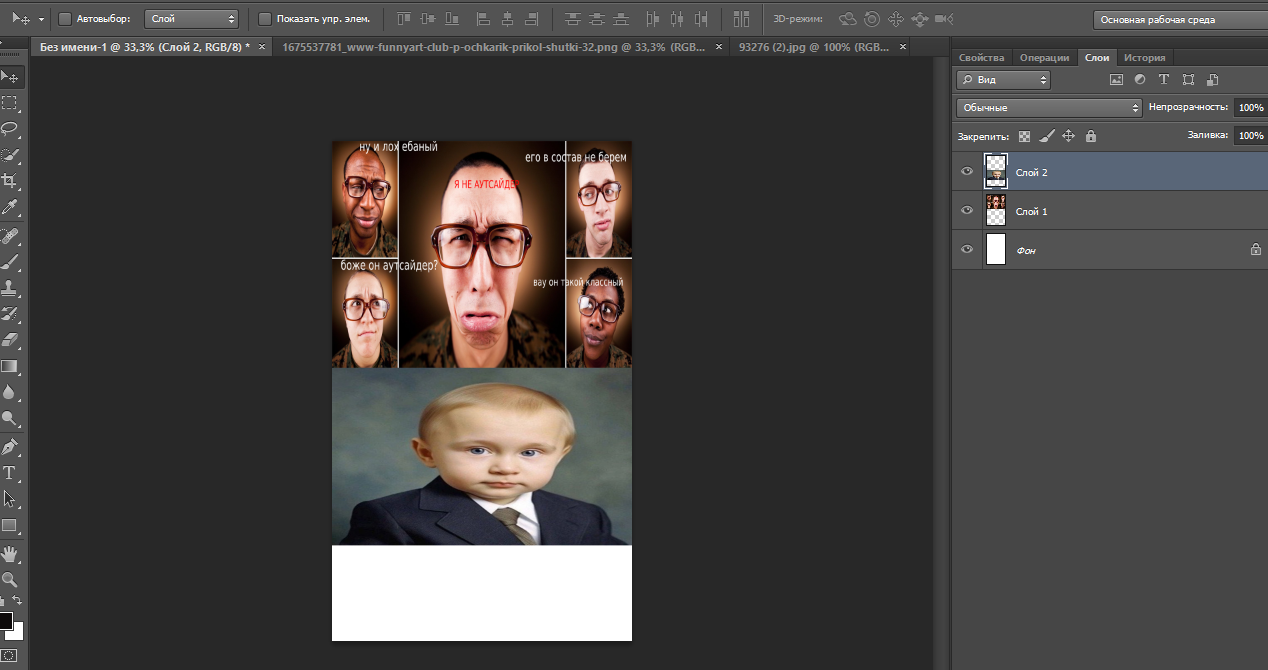The width and height of the screenshot is (1268, 670).
Task: Click the lock position icon in the Layers panel
Action: (1068, 136)
